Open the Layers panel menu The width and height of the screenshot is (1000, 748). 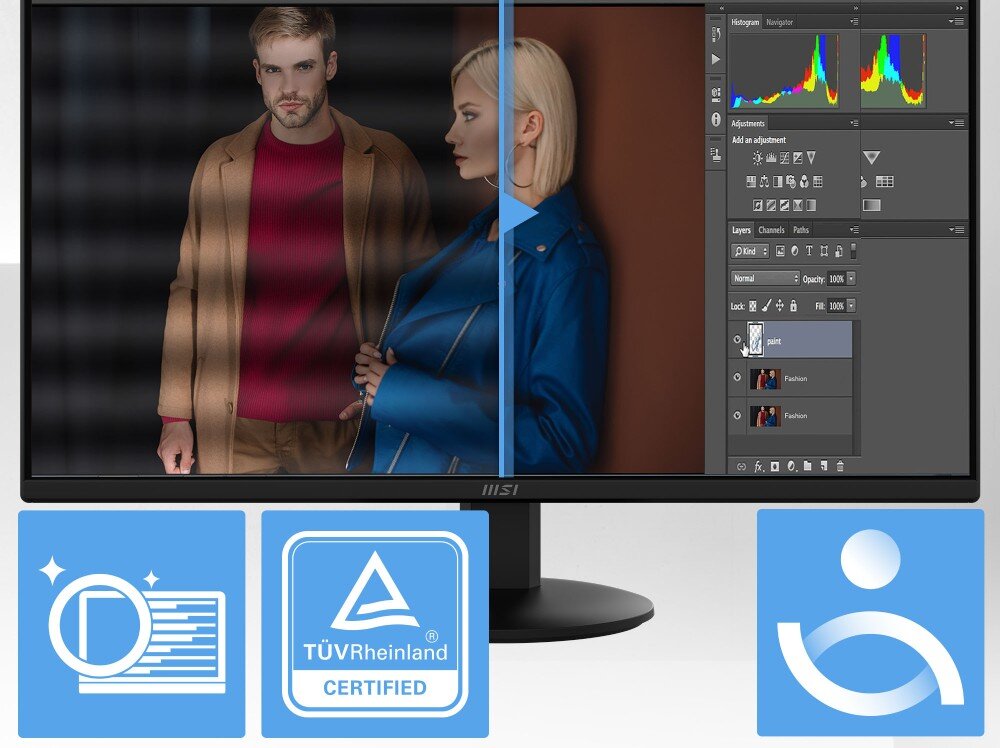click(855, 230)
